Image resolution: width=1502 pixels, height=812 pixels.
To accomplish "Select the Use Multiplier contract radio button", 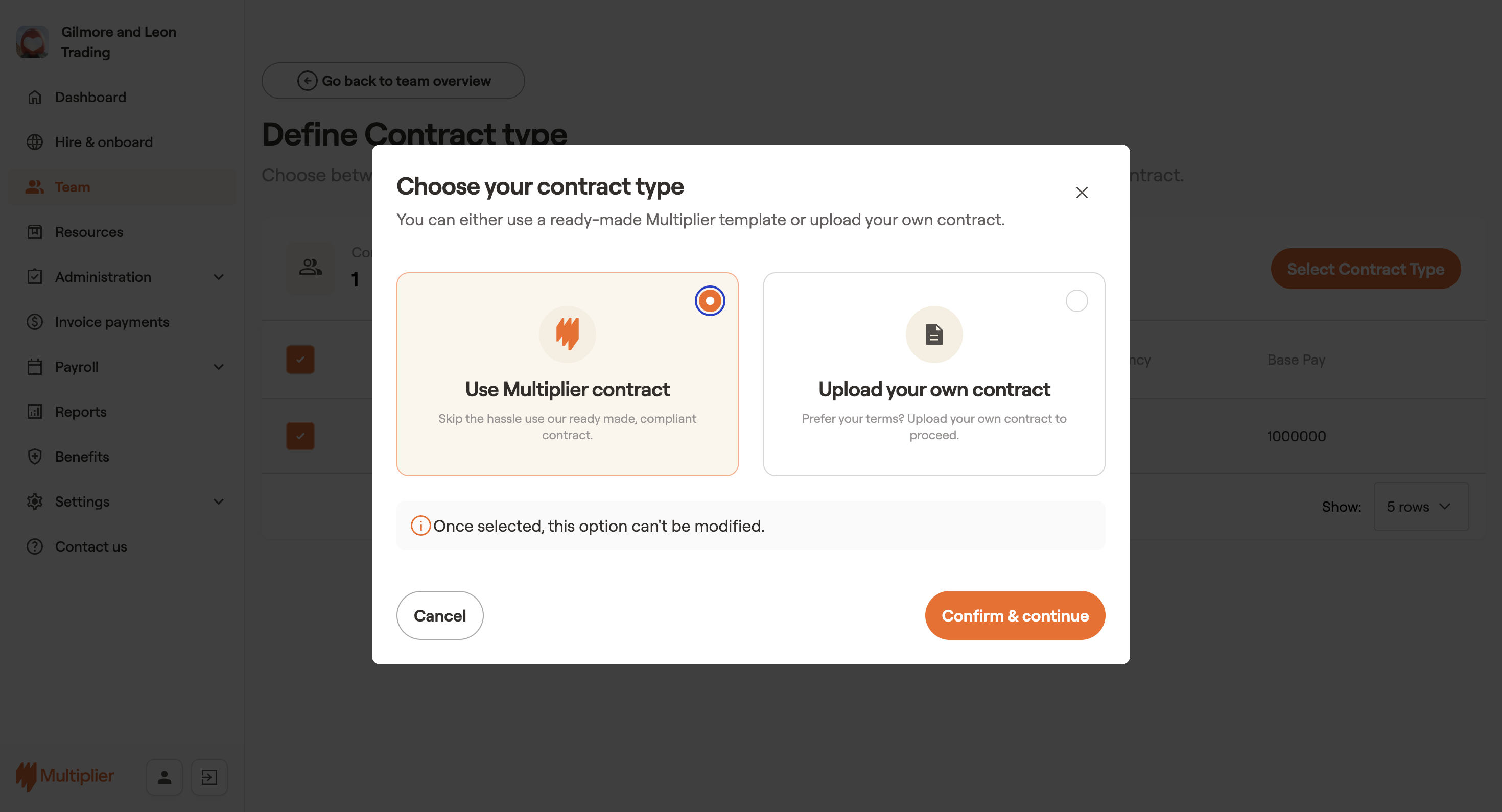I will 710,301.
